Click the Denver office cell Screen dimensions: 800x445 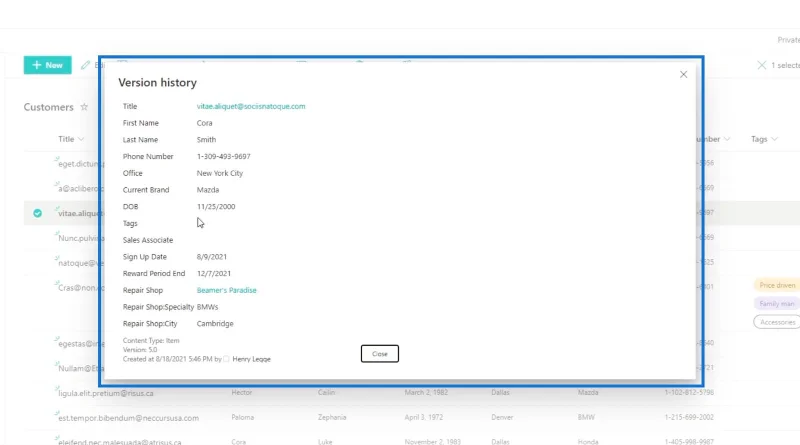[502, 417]
